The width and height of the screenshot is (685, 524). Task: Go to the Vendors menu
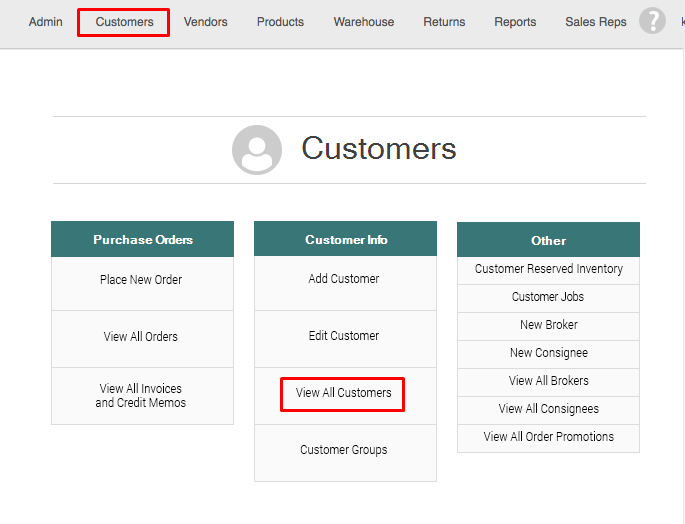205,22
